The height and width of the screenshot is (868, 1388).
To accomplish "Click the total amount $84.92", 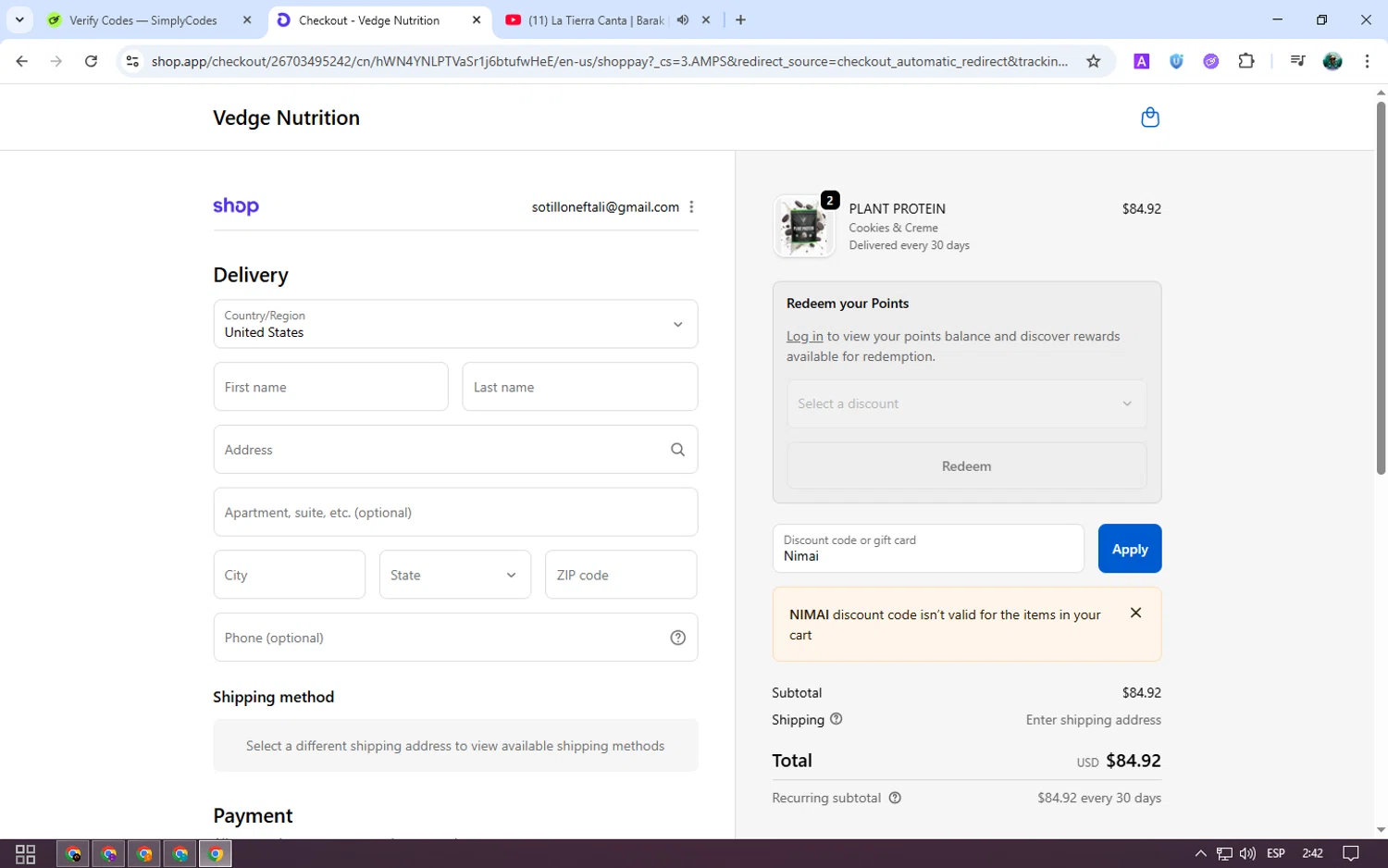I will click(1134, 761).
